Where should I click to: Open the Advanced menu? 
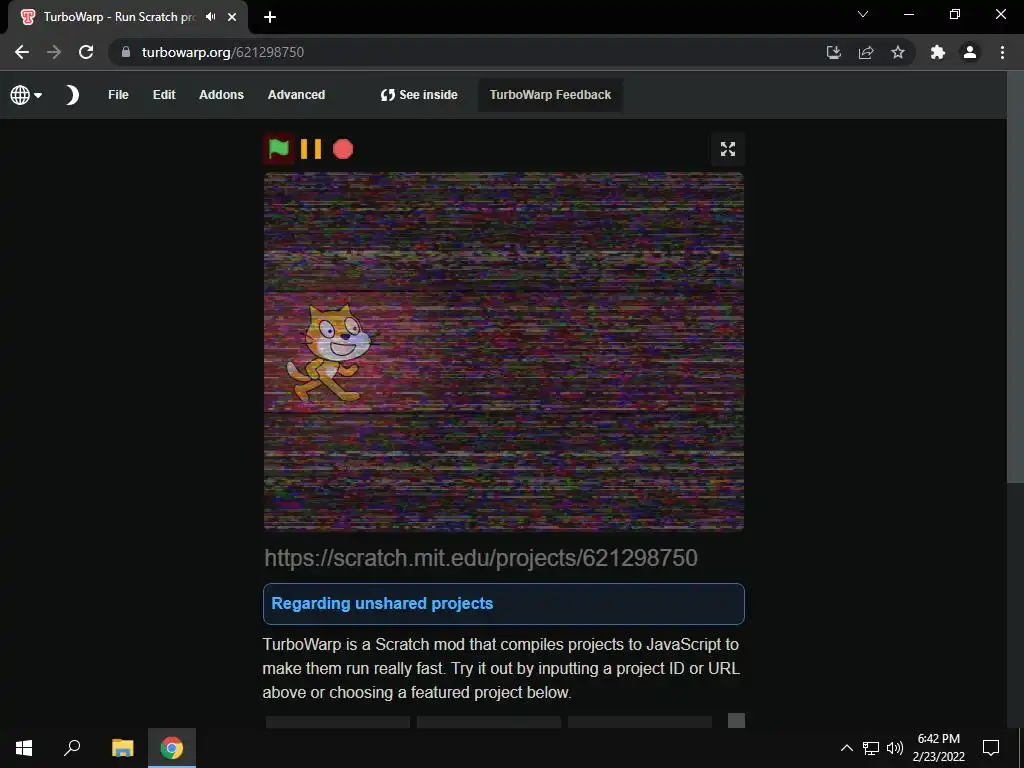296,95
